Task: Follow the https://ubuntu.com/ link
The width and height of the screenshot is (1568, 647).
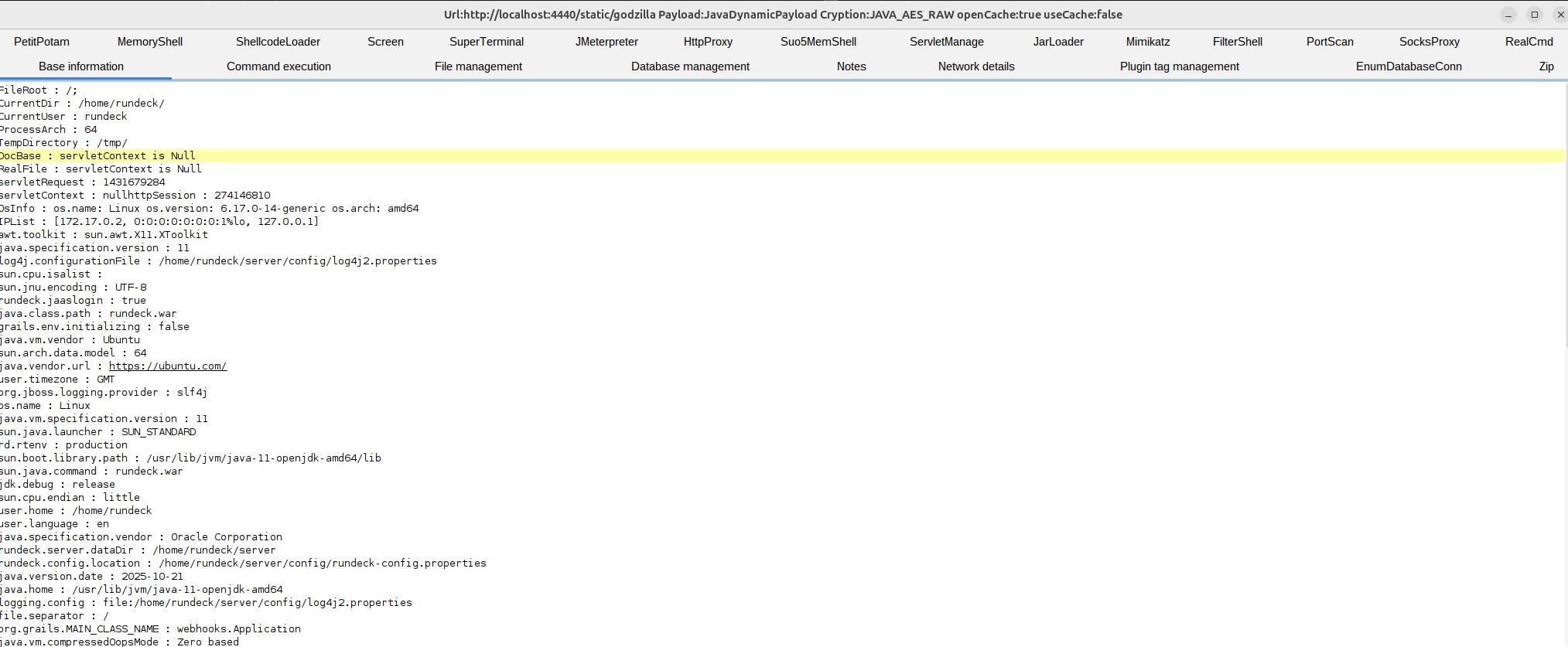Action: coord(168,366)
